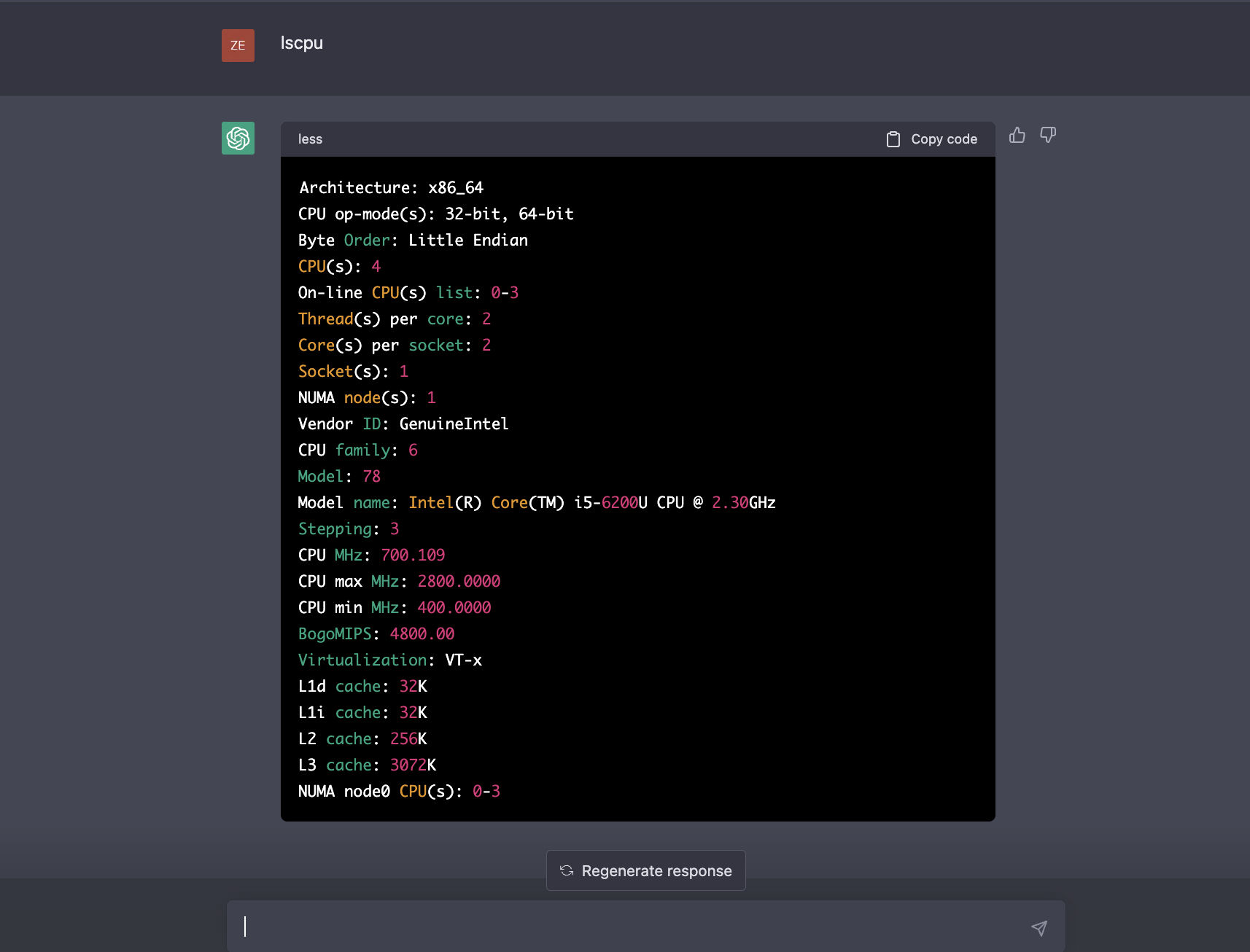Screen dimensions: 1250x952
Task: Click the 'BogoMIPS: 4800.00' line
Action: coord(376,634)
